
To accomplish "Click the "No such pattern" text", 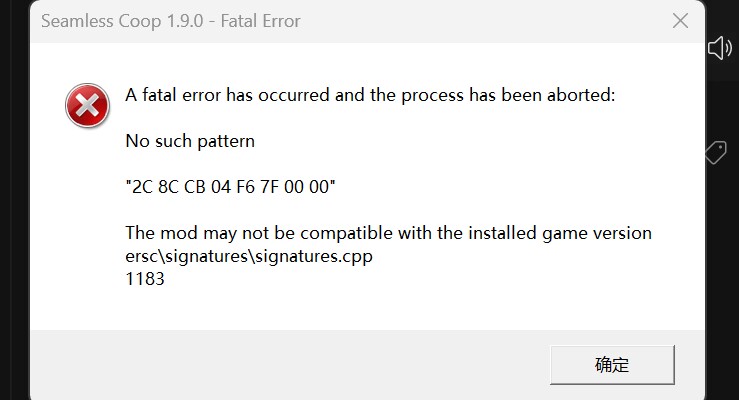I will click(x=190, y=141).
